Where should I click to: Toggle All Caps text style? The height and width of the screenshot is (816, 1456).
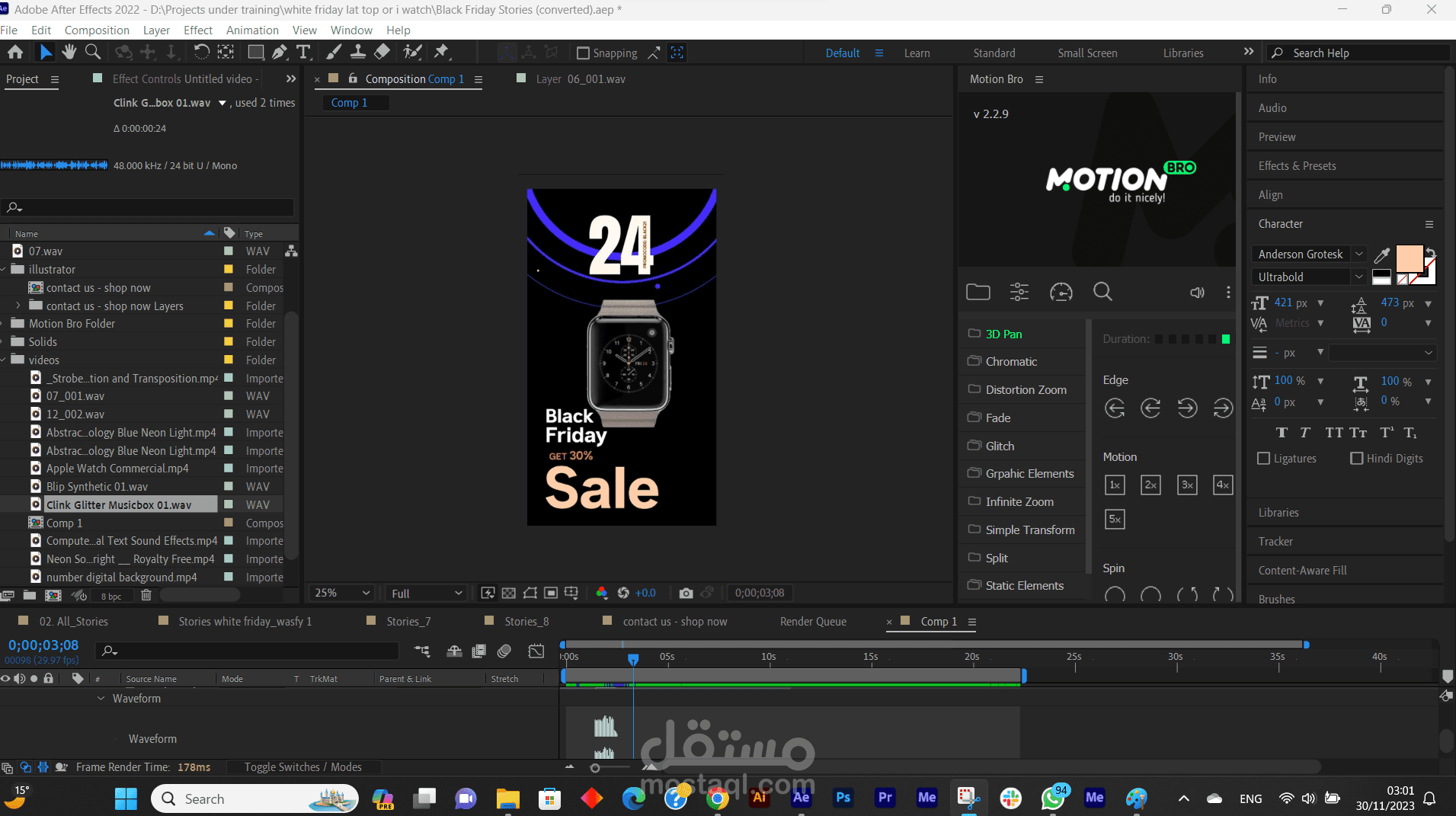pyautogui.click(x=1334, y=433)
